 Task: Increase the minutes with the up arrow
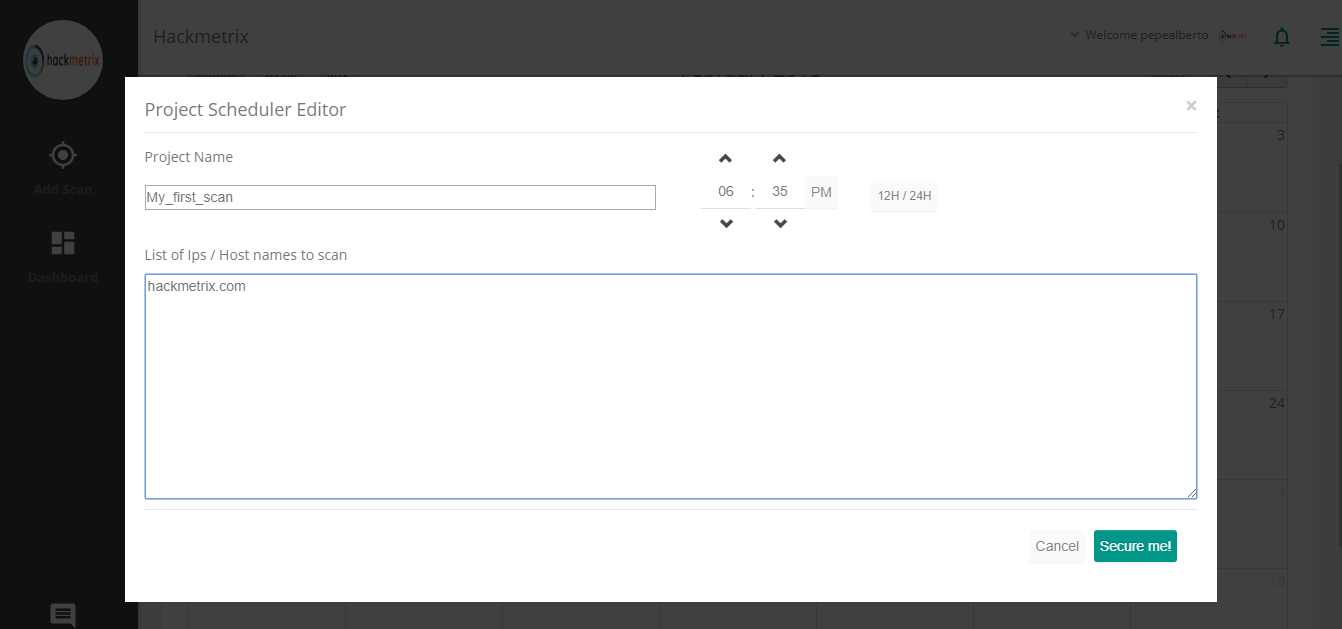(780, 159)
